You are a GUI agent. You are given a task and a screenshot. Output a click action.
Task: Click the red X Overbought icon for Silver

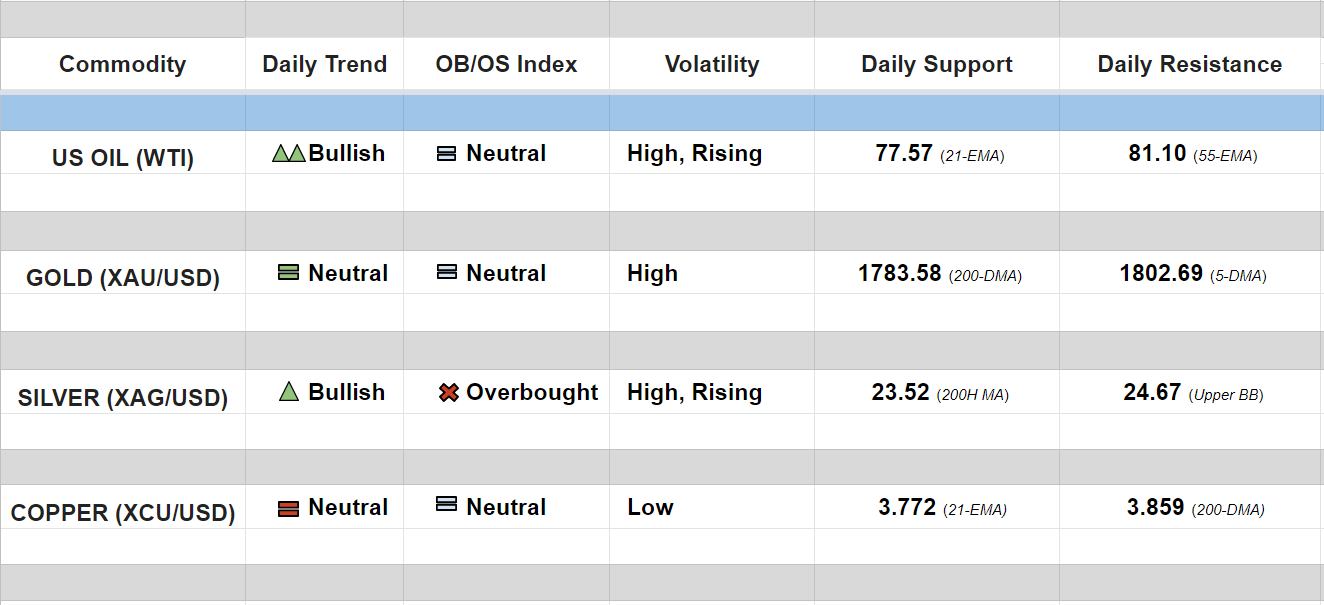[449, 393]
